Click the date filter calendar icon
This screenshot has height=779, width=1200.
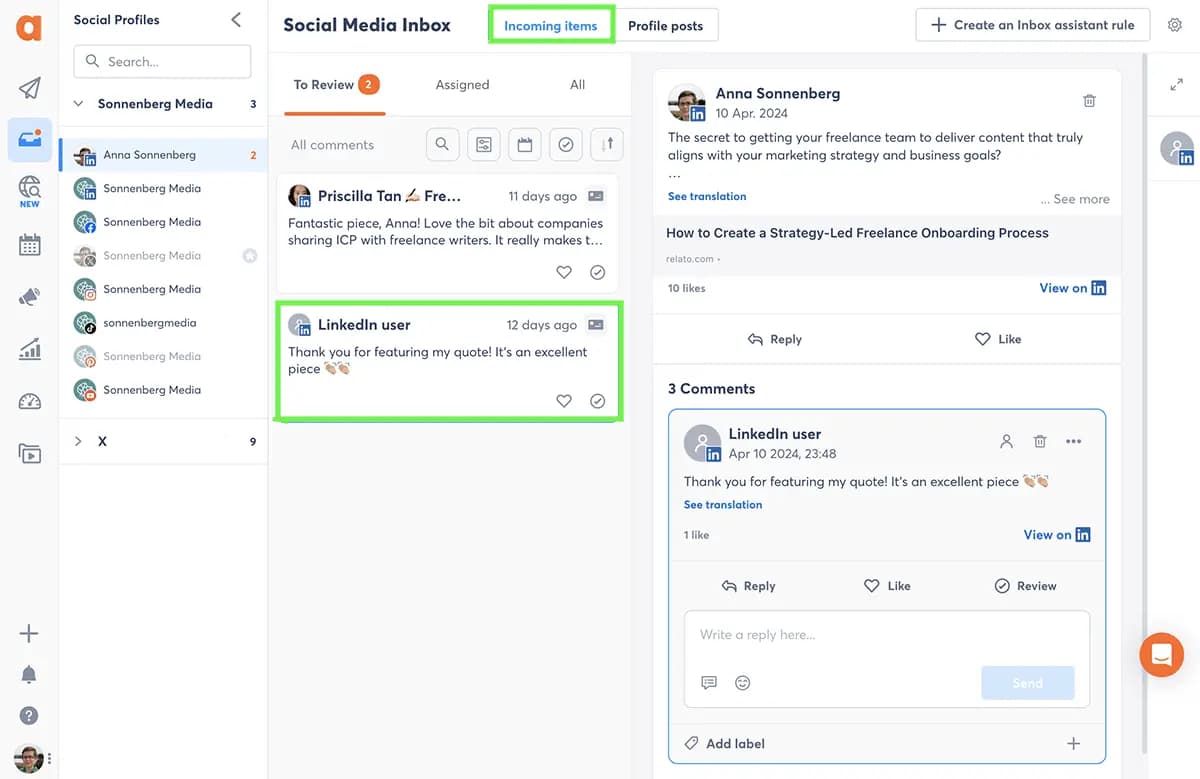[524, 145]
